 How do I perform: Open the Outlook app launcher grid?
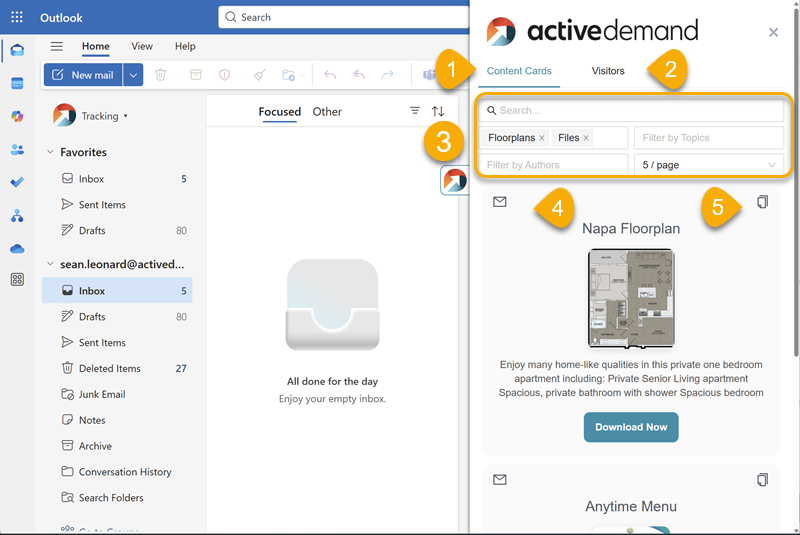tap(17, 17)
